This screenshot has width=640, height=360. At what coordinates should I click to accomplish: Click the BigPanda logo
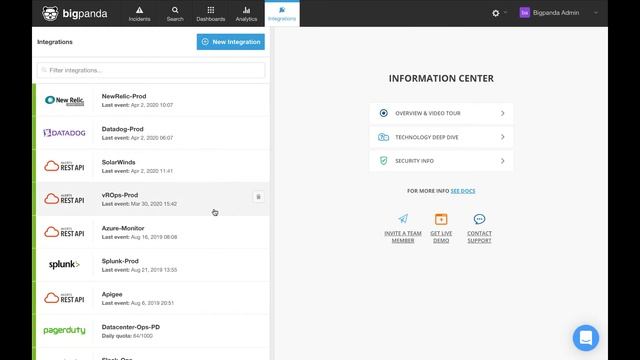pos(74,13)
